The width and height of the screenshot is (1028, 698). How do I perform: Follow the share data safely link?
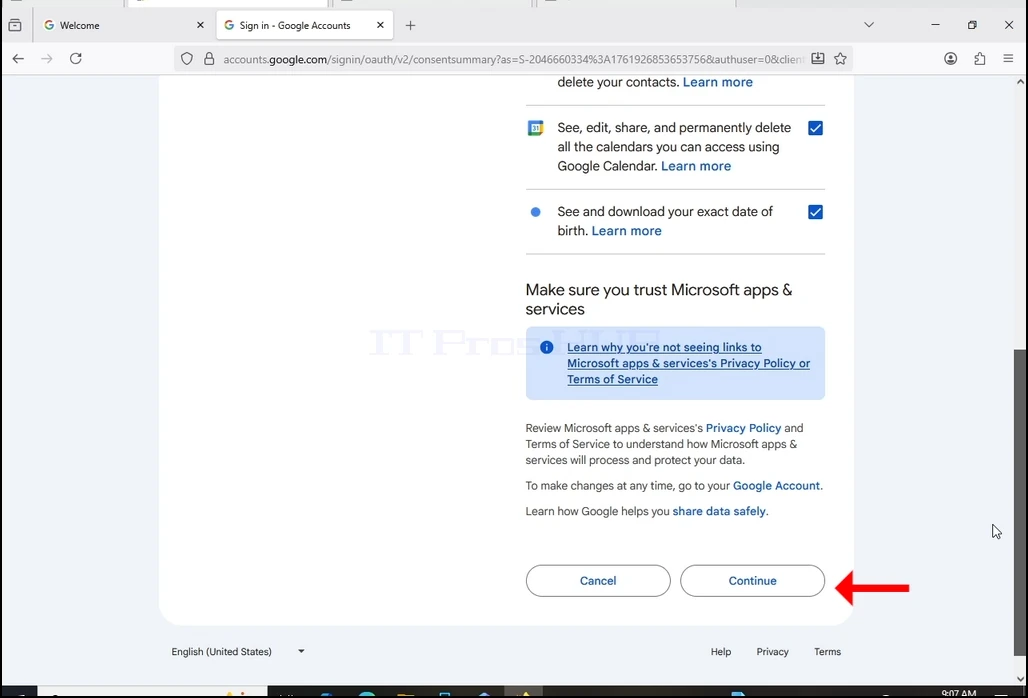[719, 511]
